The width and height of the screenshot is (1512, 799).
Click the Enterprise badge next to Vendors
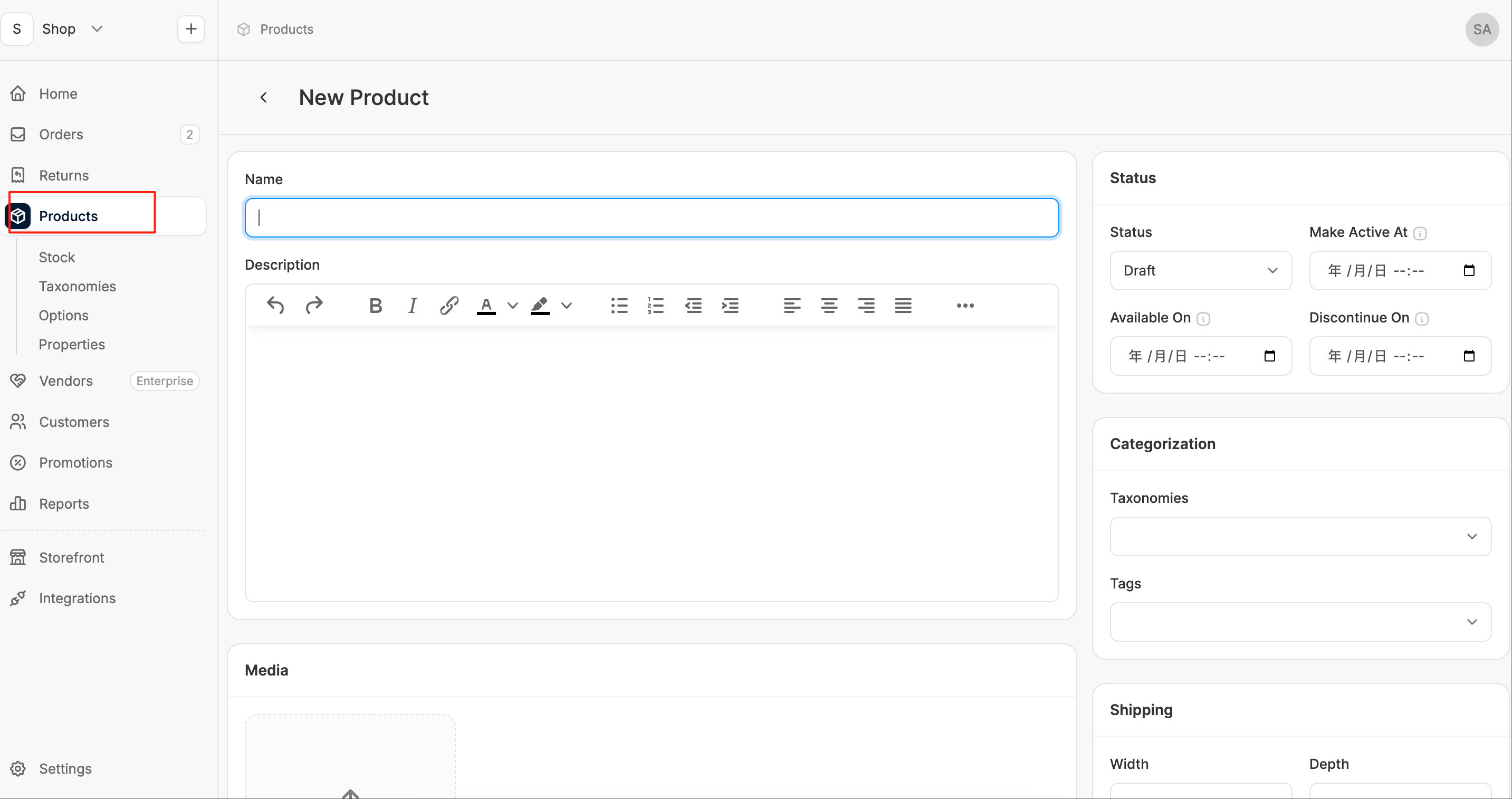pos(165,381)
